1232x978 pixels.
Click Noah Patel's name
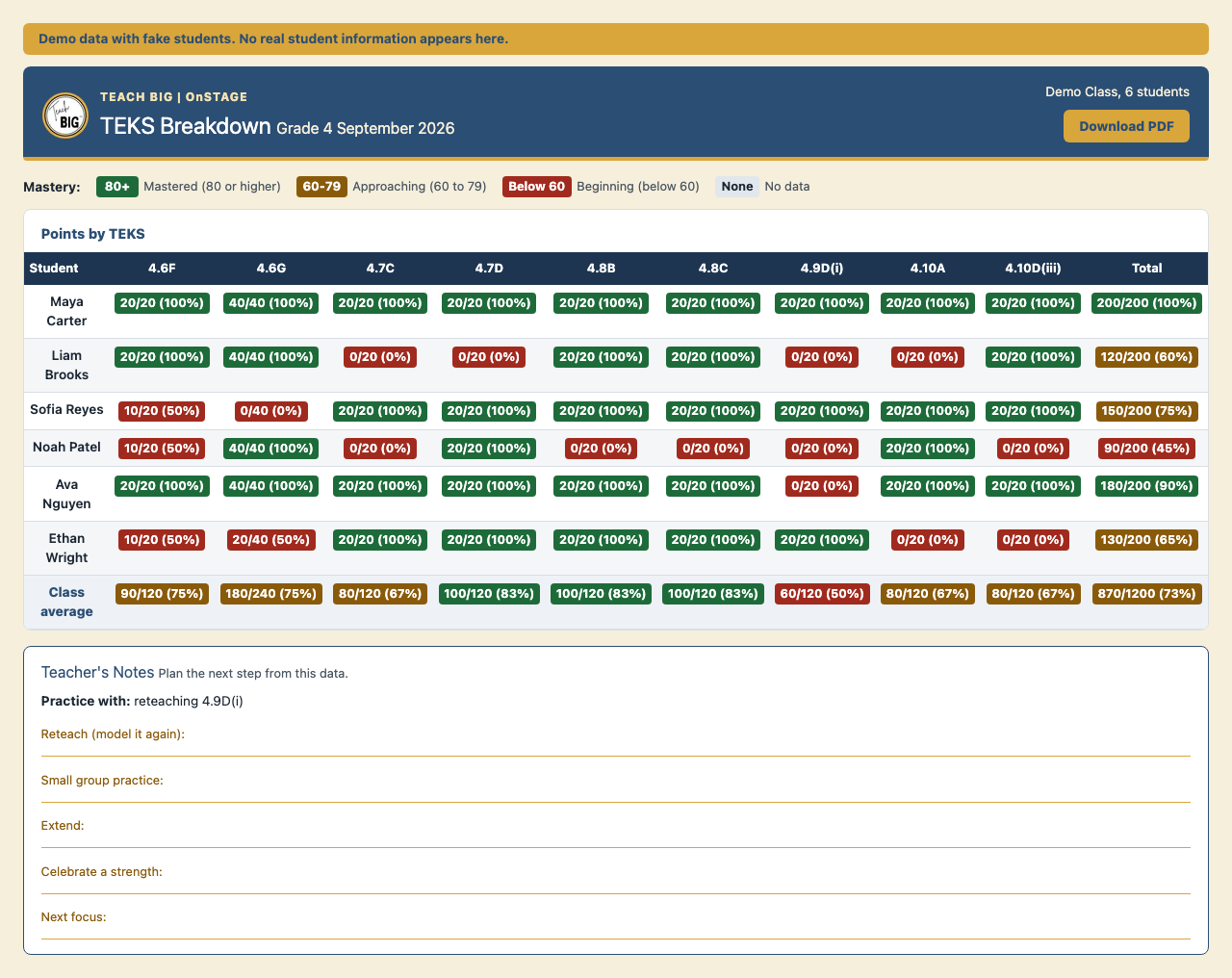click(67, 448)
